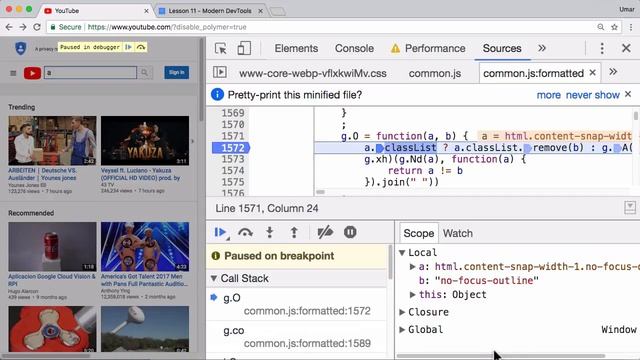Screen dimensions: 640x360
Task: Show more open file tabs
Action: [613, 72]
